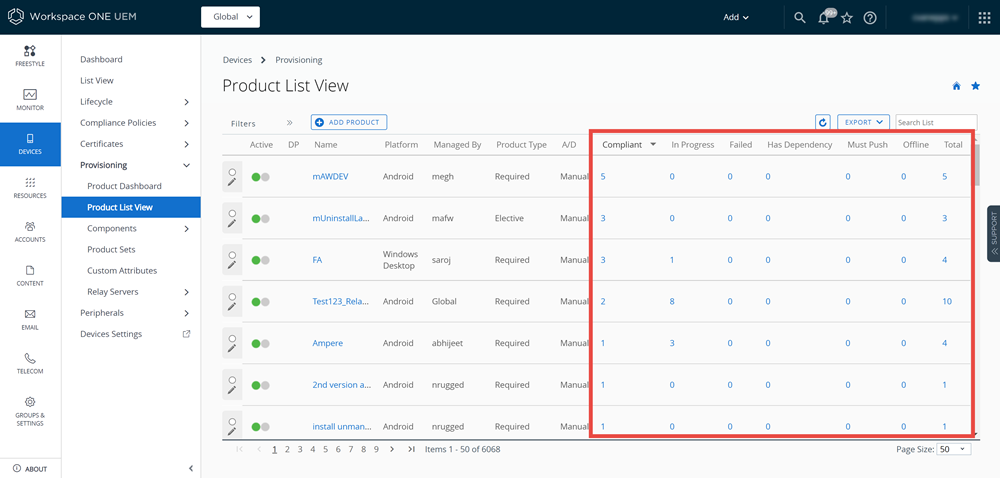Viewport: 1000px width, 478px height.
Task: Click the Add Product button
Action: (x=349, y=122)
